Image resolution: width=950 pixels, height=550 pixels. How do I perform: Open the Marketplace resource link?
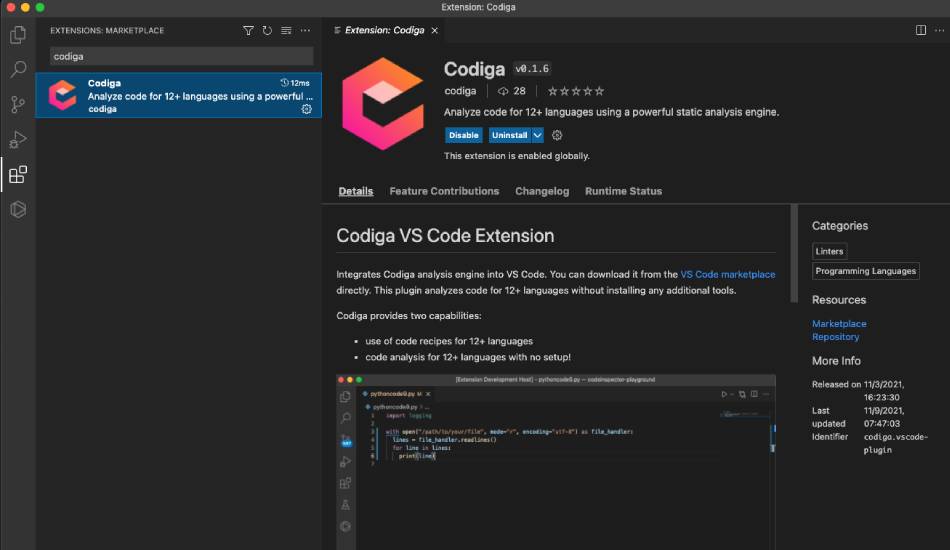point(839,323)
